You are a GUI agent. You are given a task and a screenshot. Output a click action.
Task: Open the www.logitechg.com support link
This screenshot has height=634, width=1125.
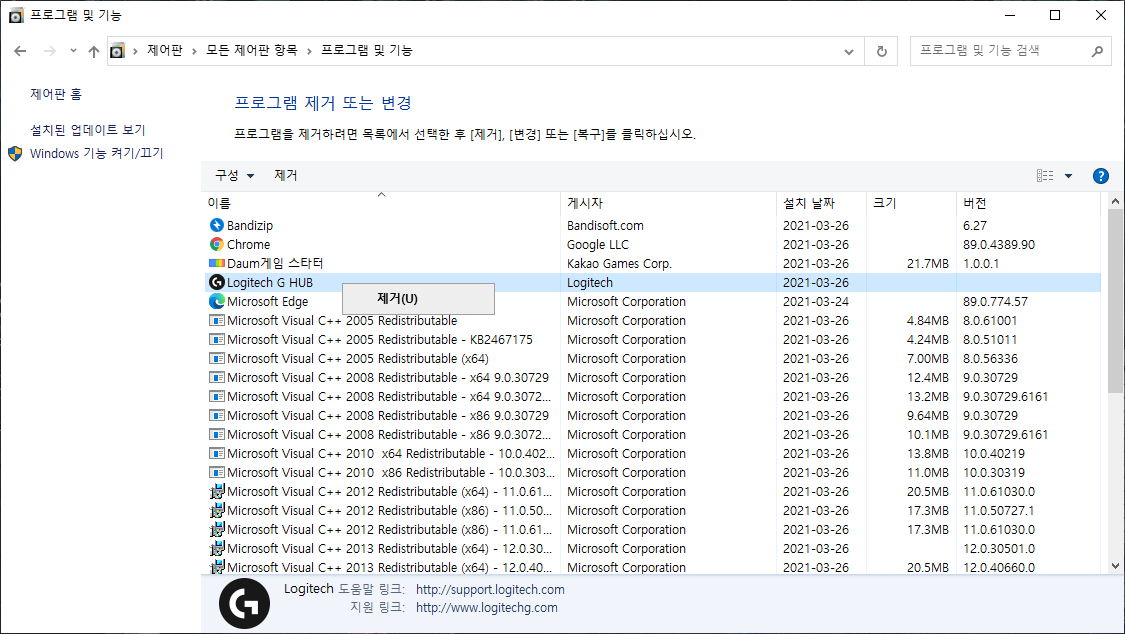click(486, 607)
